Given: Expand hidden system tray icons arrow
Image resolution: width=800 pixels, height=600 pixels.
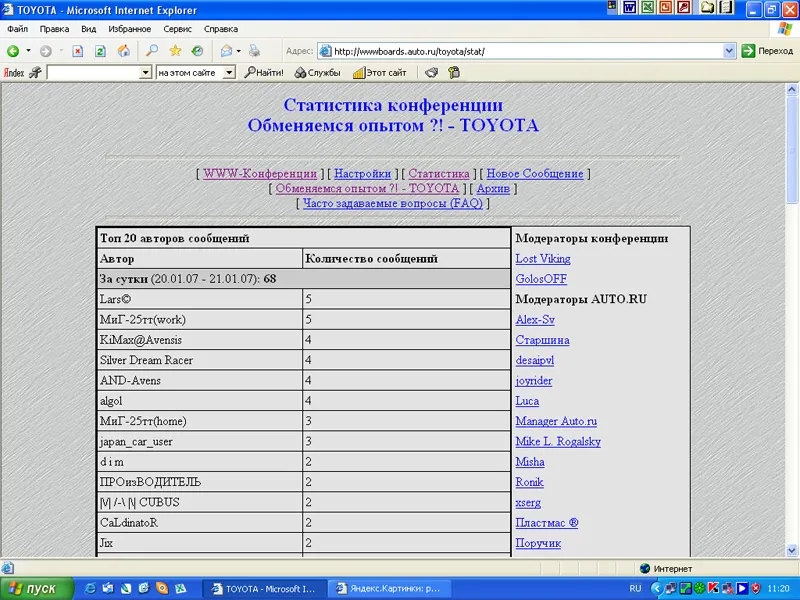Looking at the screenshot, I should click(657, 588).
